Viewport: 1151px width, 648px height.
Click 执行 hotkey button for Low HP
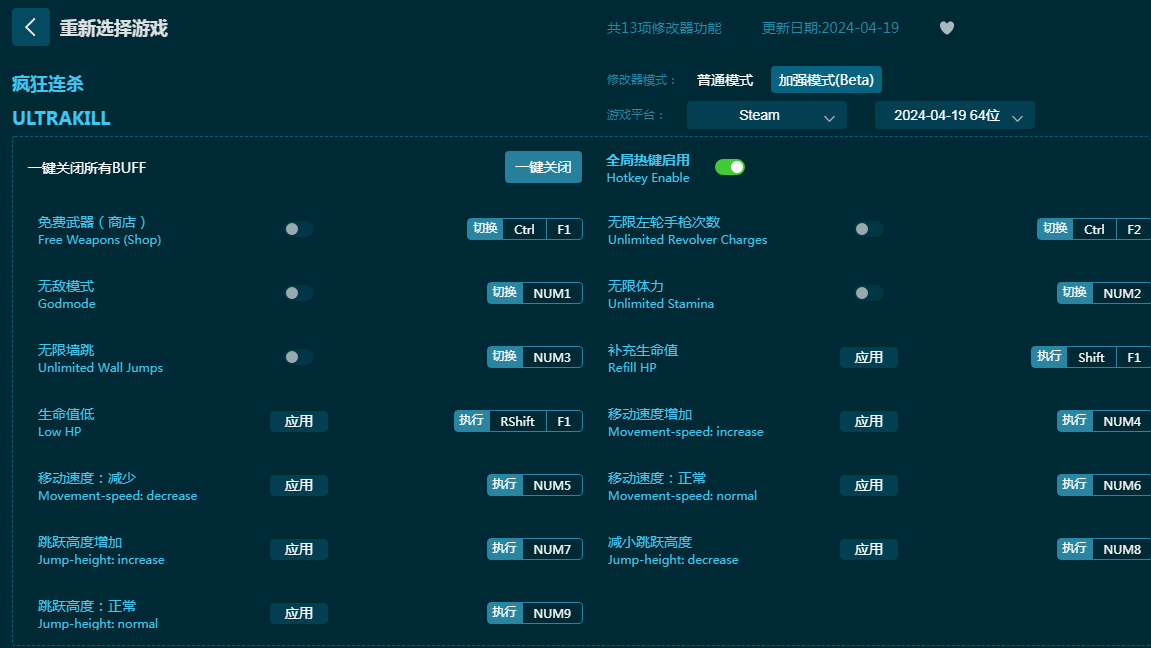pos(471,421)
